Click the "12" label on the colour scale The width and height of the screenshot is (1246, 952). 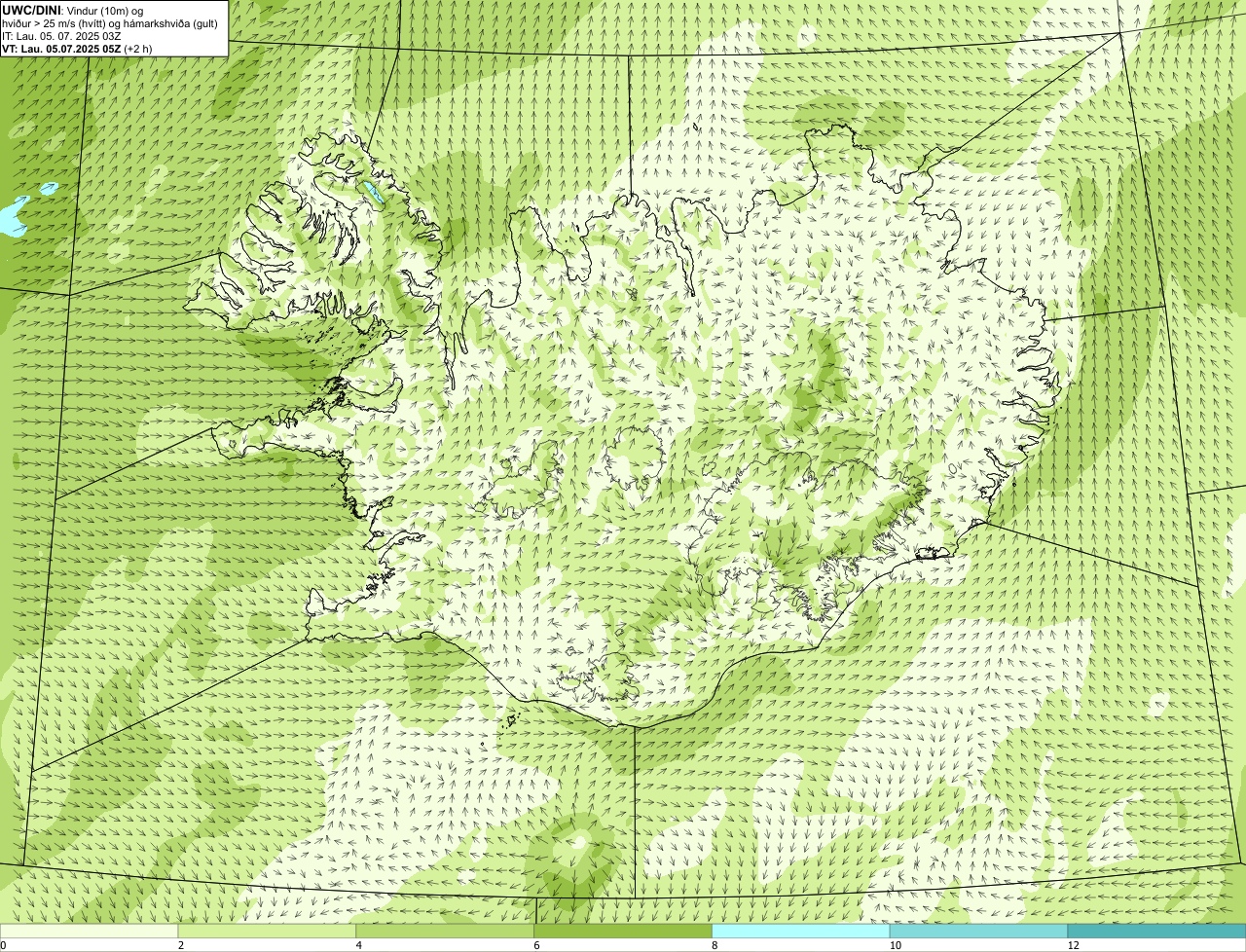[x=1073, y=945]
